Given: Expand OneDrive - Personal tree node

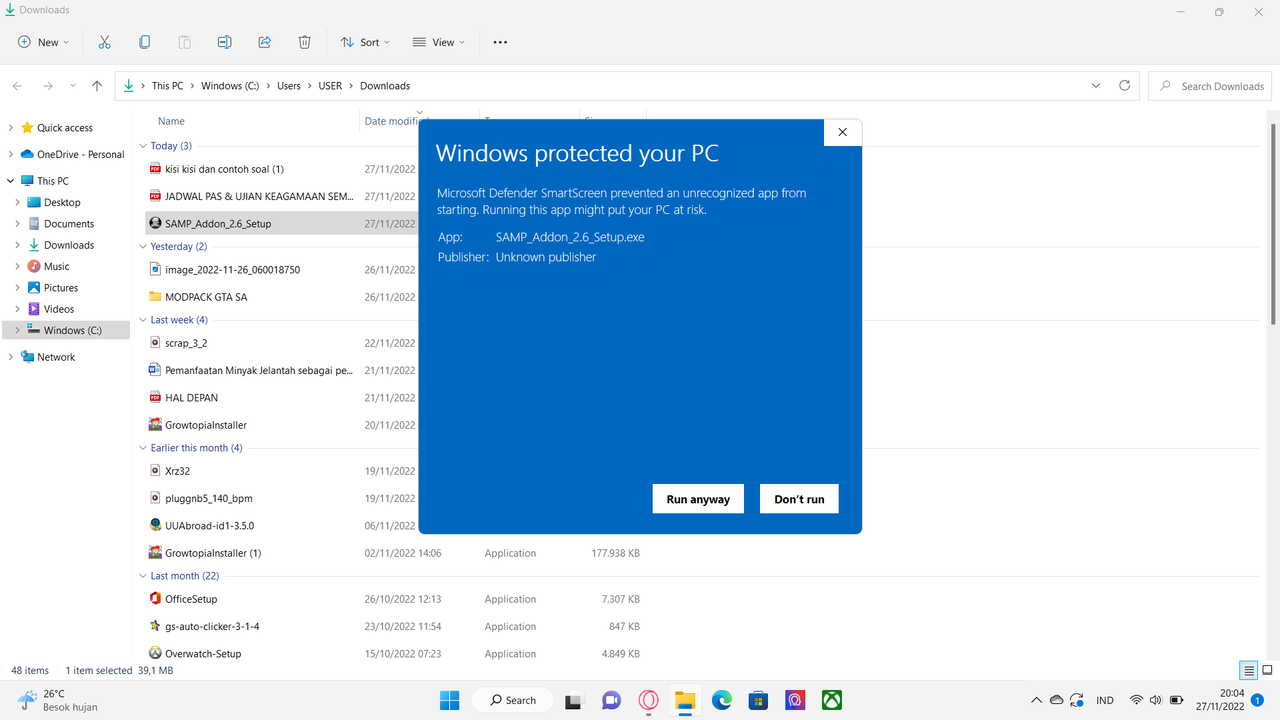Looking at the screenshot, I should (x=11, y=154).
